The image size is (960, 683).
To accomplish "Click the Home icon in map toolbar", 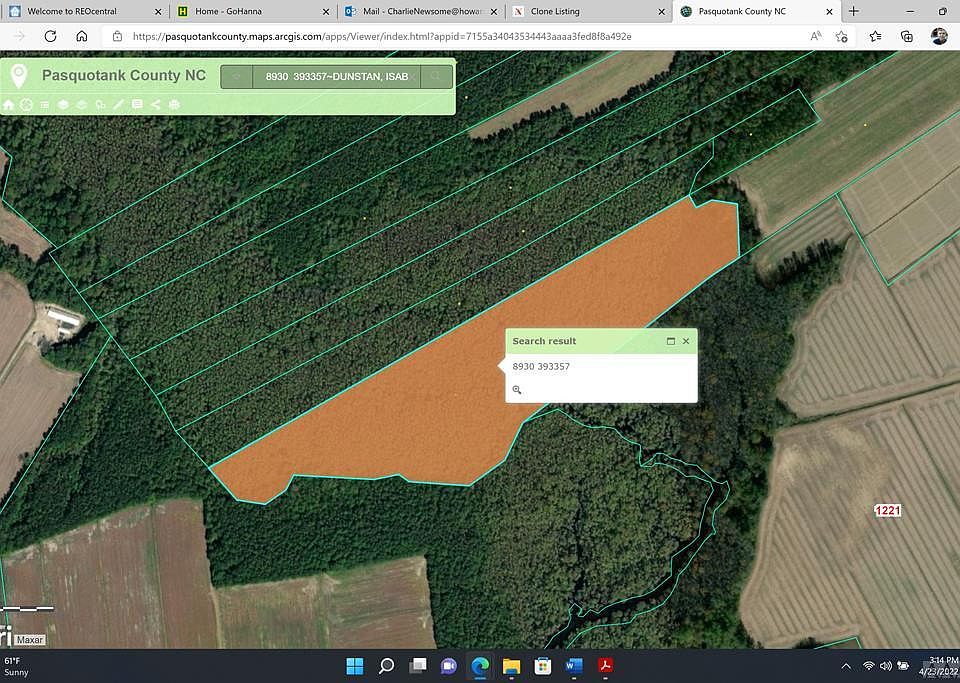I will (x=9, y=104).
